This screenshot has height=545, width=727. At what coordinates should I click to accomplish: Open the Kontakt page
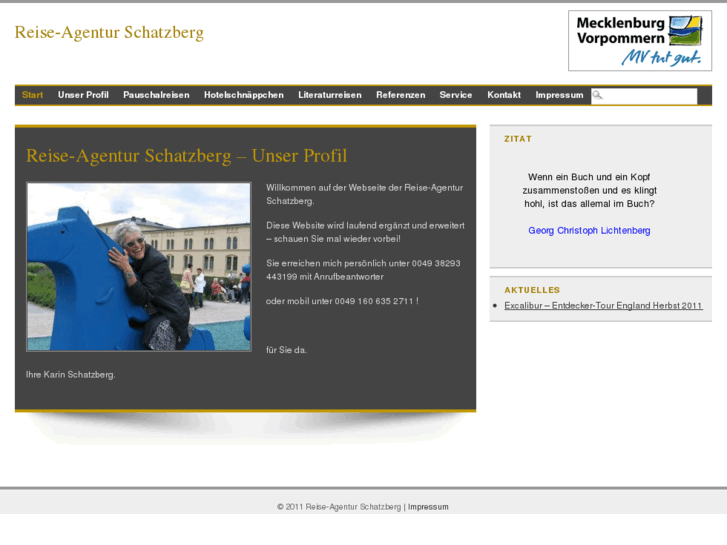(504, 95)
